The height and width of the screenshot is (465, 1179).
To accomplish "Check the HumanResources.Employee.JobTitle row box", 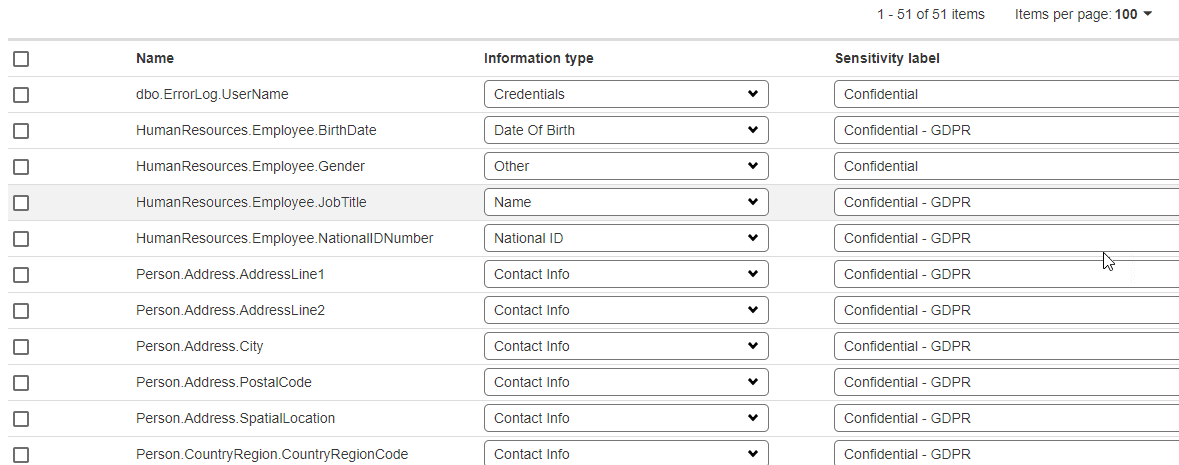I will coord(21,203).
